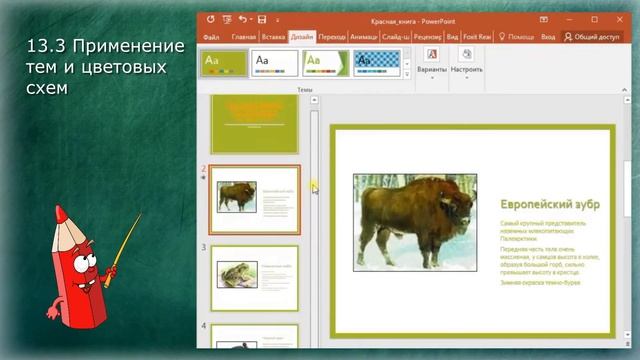Open ribbon display options icon
The height and width of the screenshot is (360, 640).
[x=544, y=20]
